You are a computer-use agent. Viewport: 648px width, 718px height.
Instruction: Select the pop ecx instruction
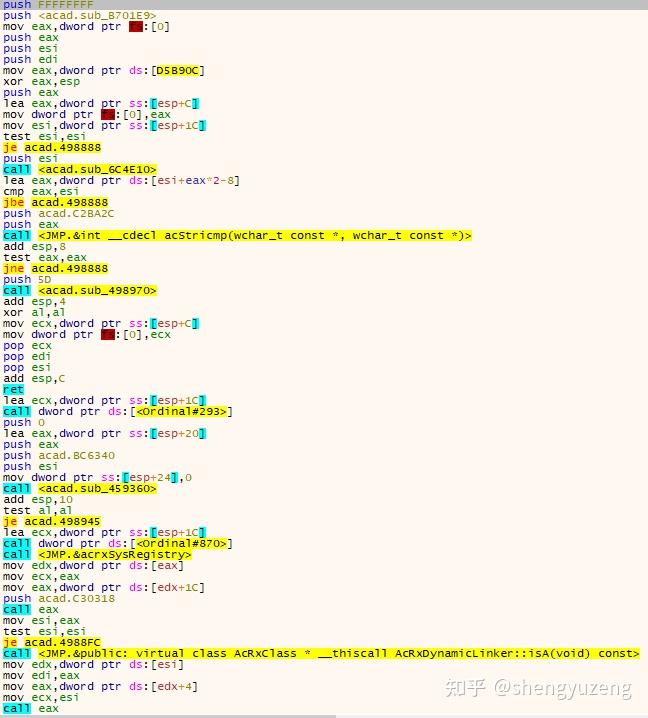(27, 345)
